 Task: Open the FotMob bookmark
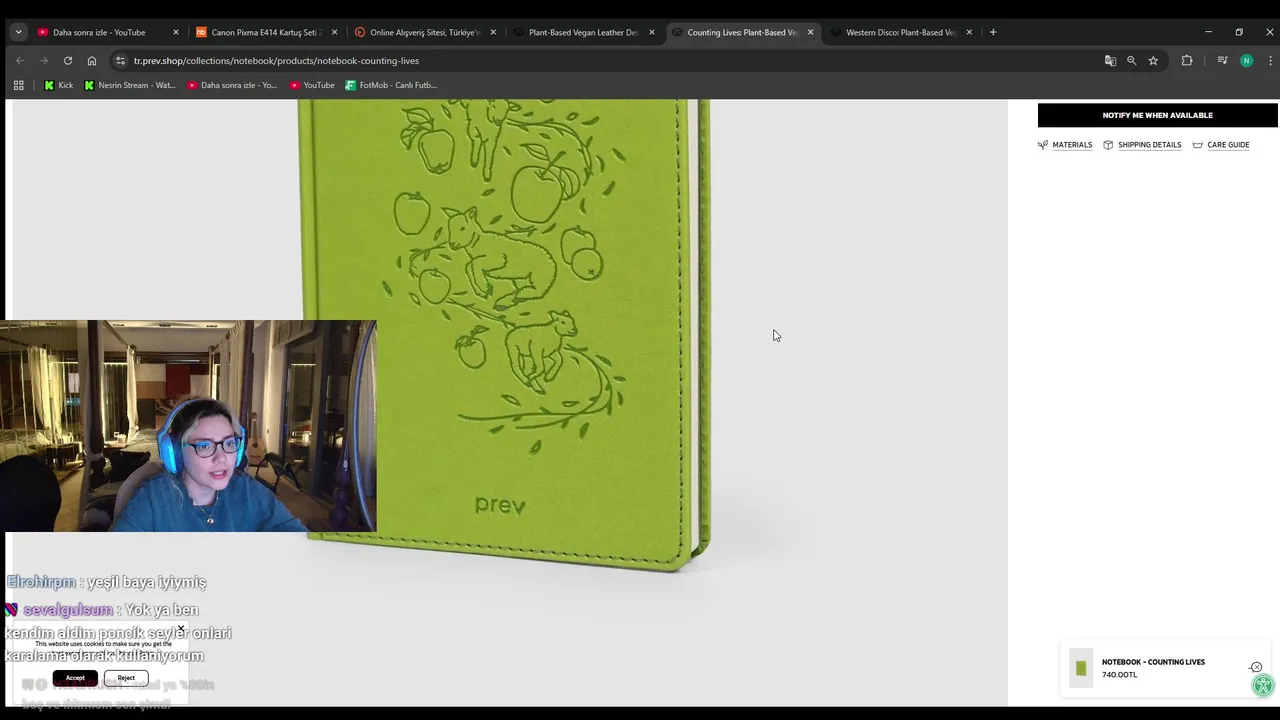click(x=391, y=85)
